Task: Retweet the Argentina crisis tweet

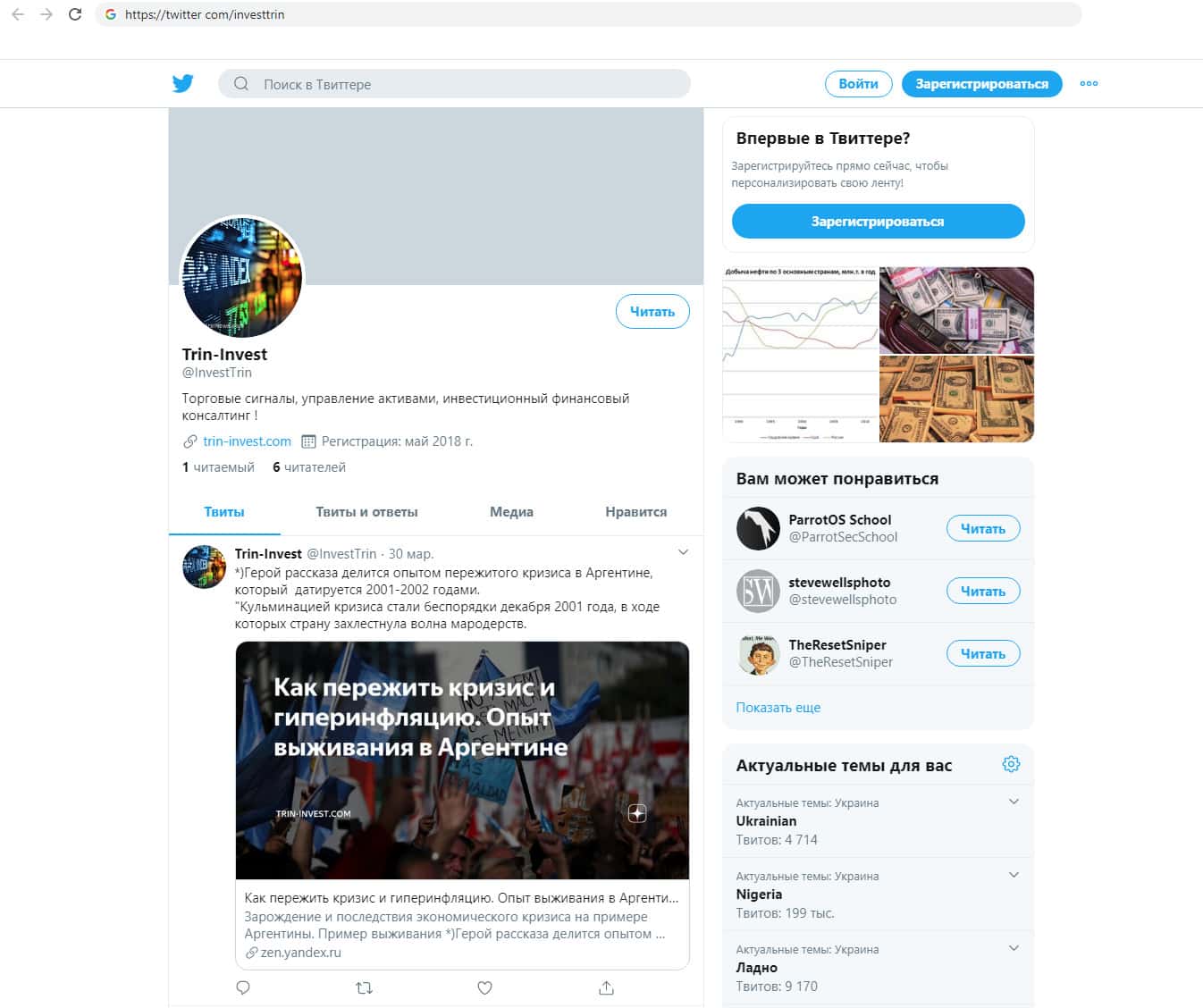Action: click(x=364, y=987)
